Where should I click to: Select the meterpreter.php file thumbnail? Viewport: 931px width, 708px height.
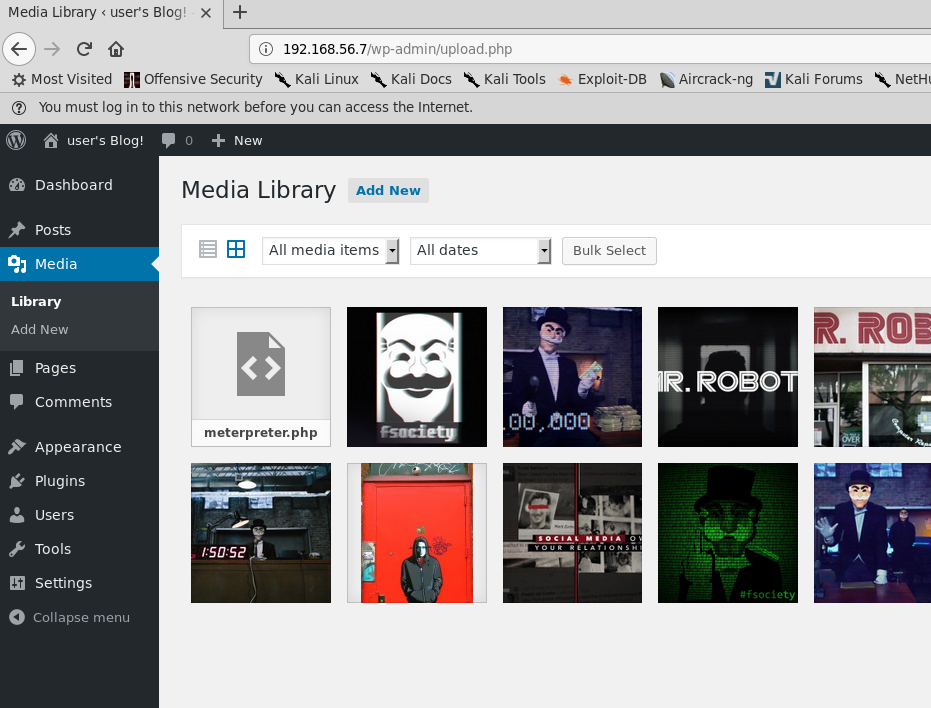point(261,377)
